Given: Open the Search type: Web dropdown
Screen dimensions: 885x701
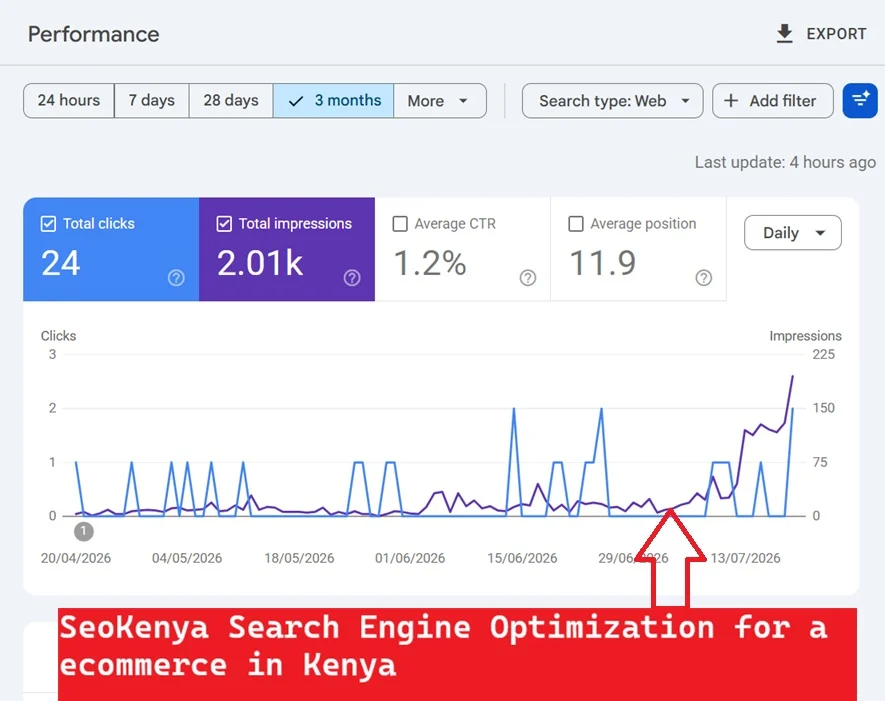Looking at the screenshot, I should tap(612, 100).
